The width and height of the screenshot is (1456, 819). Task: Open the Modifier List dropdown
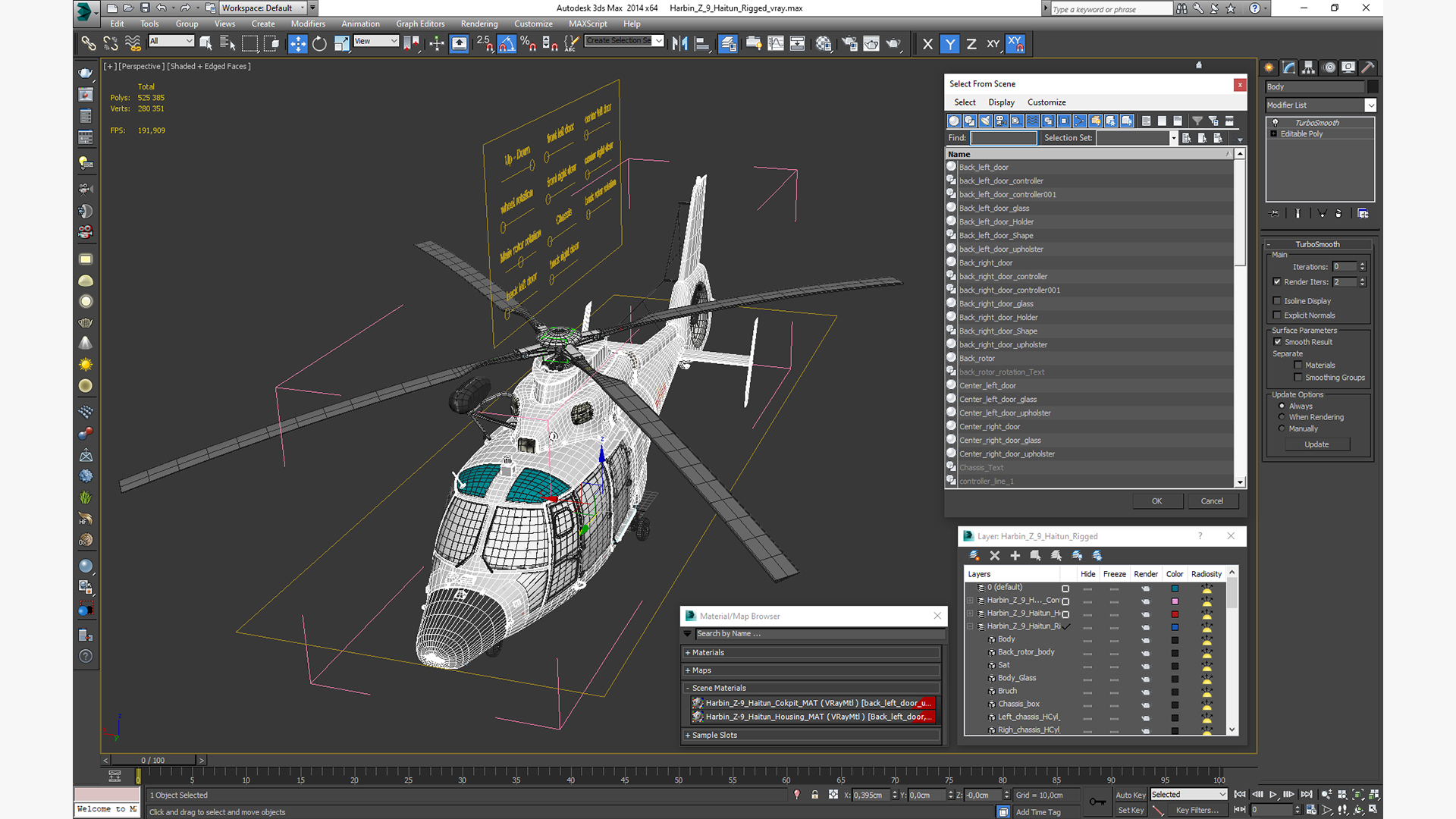pos(1320,105)
